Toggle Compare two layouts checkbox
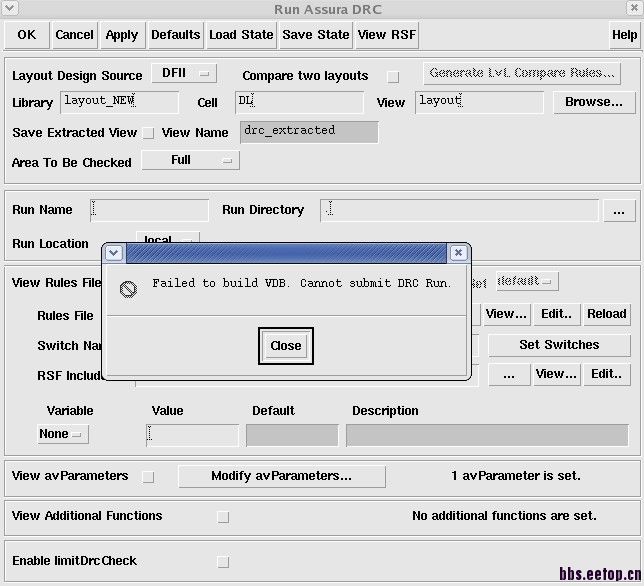644x586 pixels. coord(393,76)
